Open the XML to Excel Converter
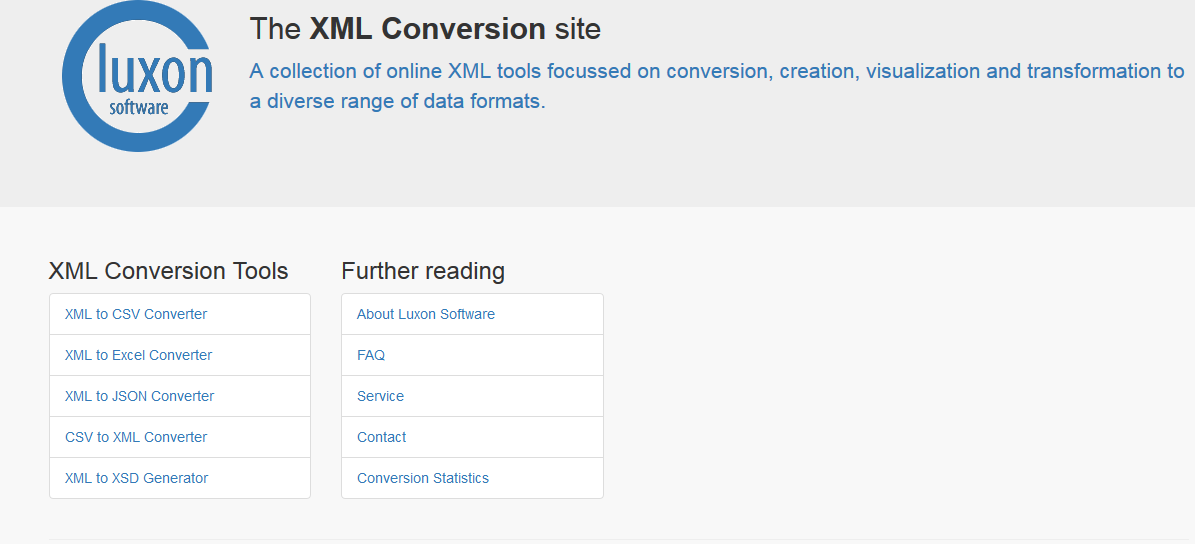The height and width of the screenshot is (544, 1195). (x=138, y=355)
